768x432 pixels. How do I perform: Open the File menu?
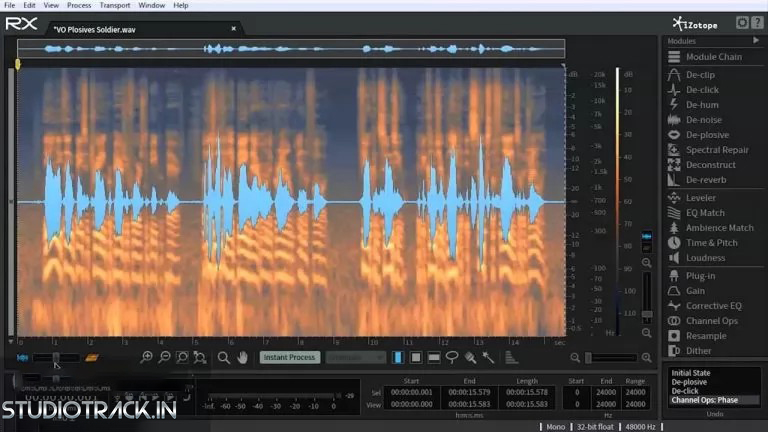click(9, 5)
